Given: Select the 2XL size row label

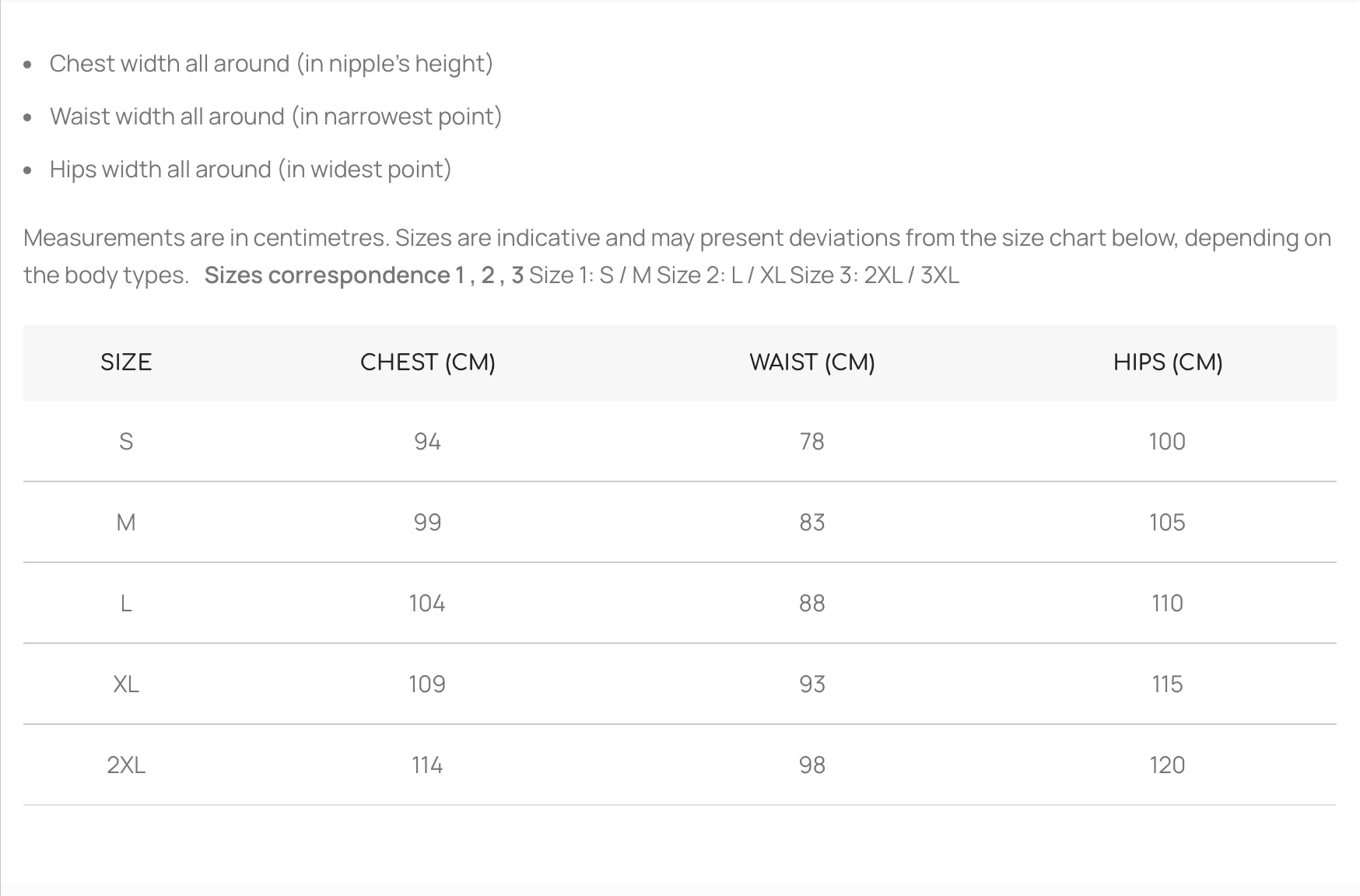Looking at the screenshot, I should (x=126, y=765).
